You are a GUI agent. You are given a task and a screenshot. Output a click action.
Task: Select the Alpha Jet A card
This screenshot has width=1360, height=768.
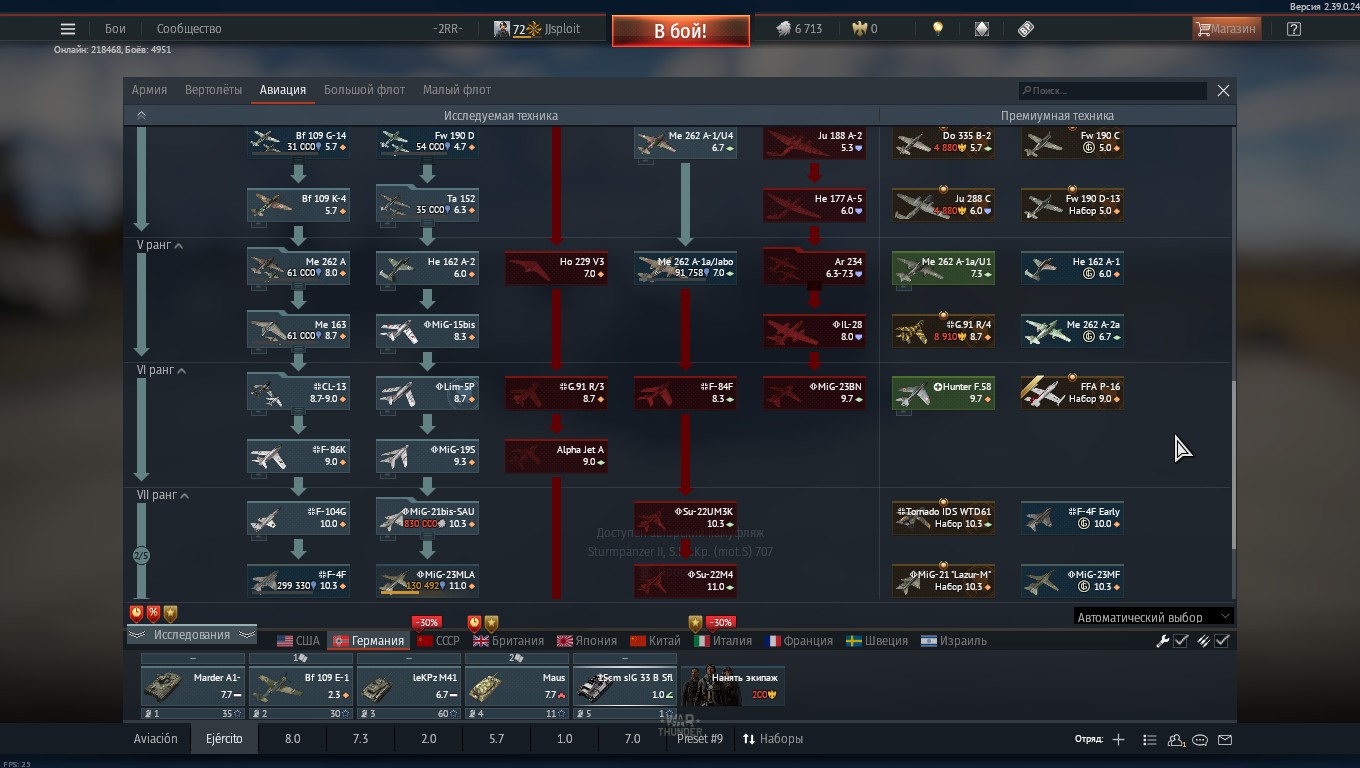coord(556,456)
